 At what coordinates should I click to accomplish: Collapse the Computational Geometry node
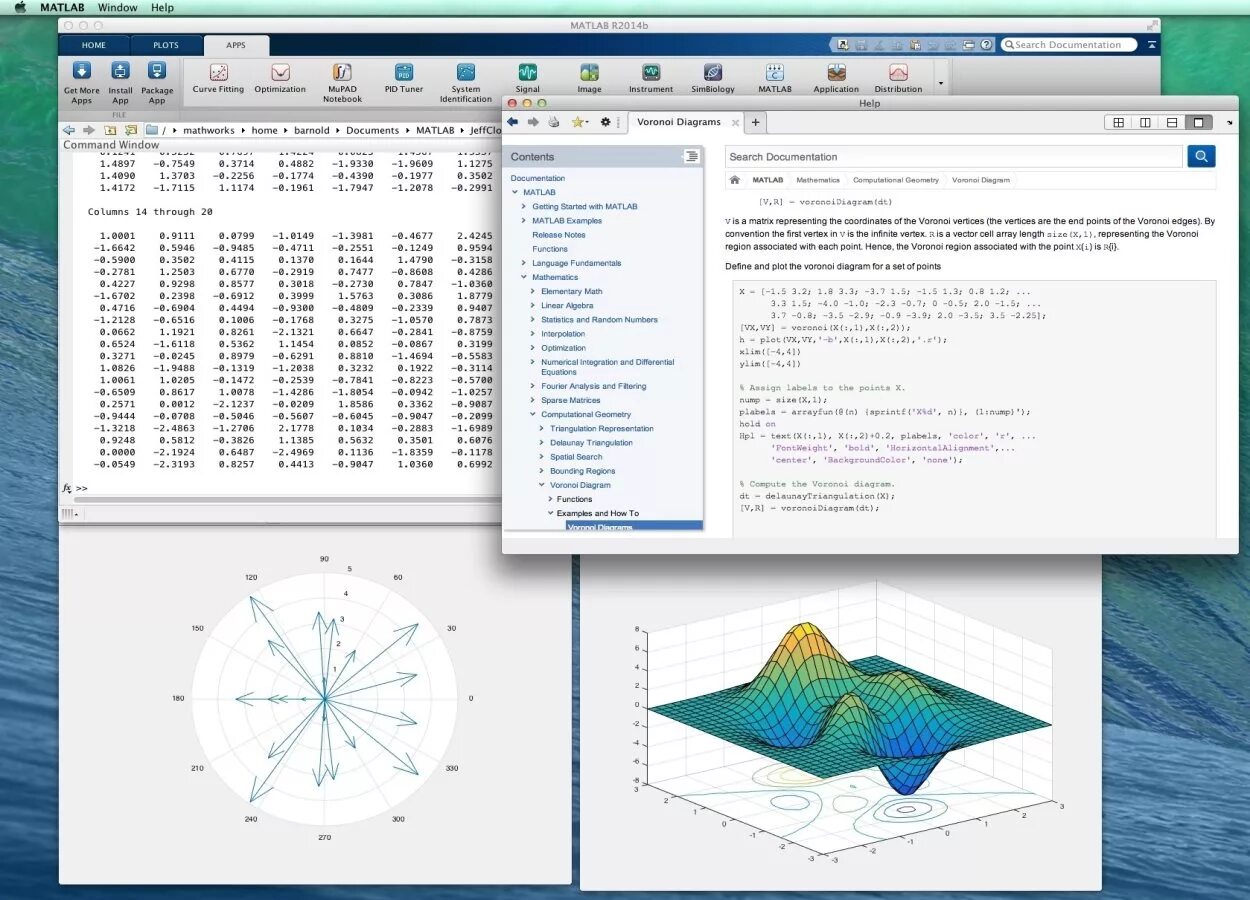(x=532, y=414)
